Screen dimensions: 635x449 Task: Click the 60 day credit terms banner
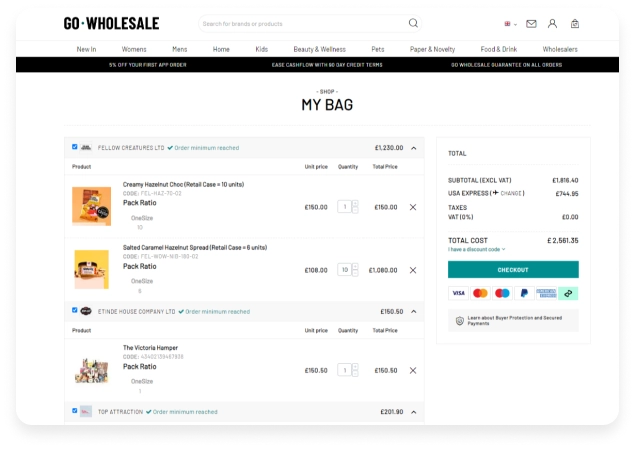pos(327,65)
